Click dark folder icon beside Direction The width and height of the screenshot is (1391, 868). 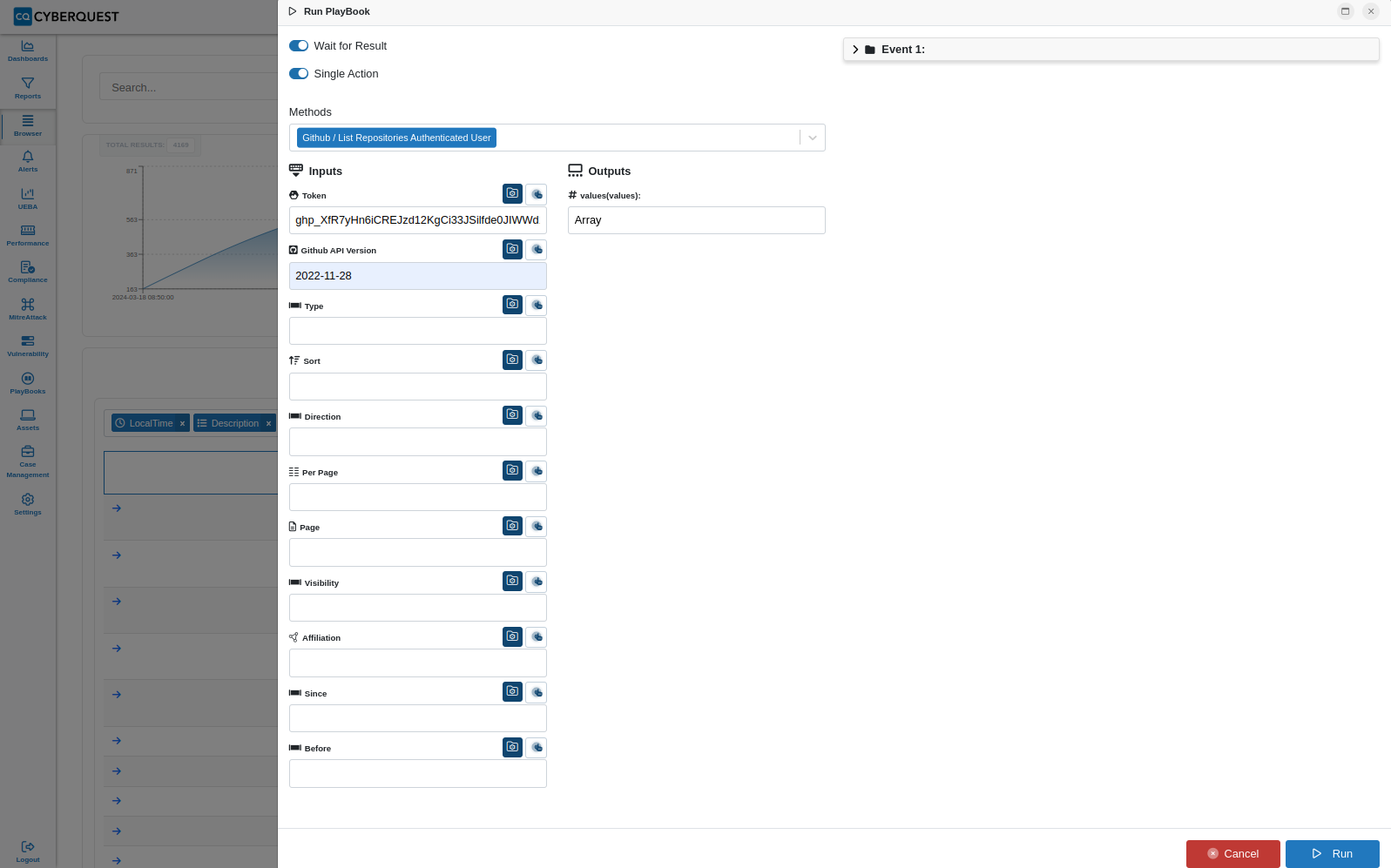512,414
